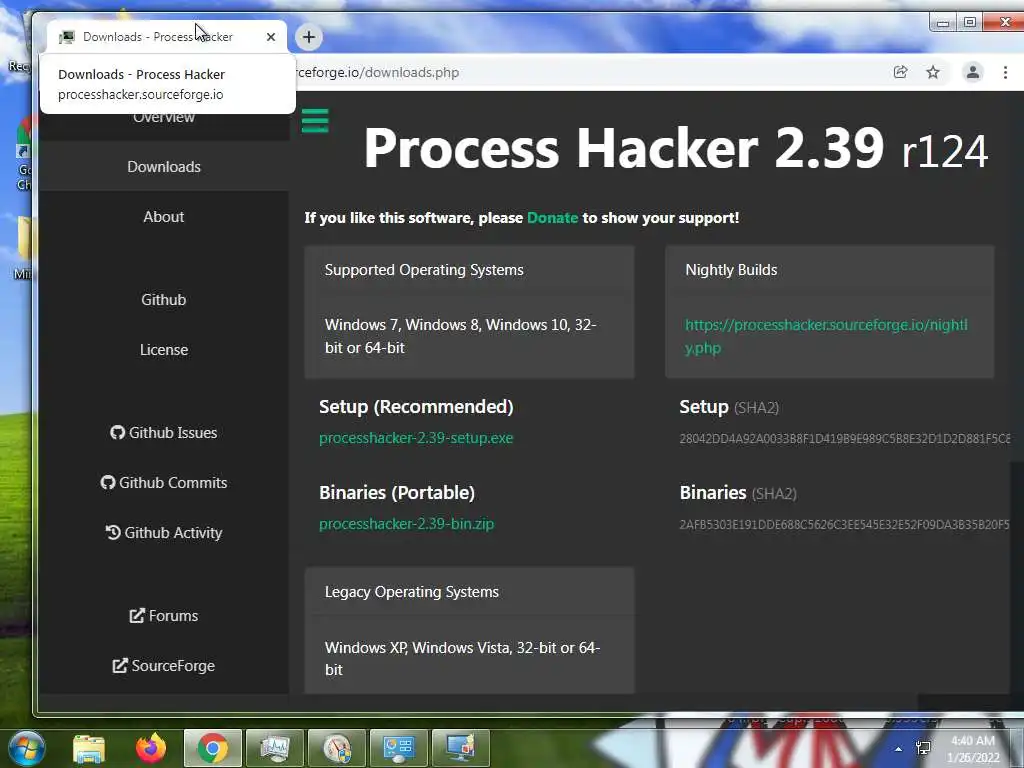Open the system monitor taskbar icon
The width and height of the screenshot is (1024, 768).
click(x=275, y=748)
